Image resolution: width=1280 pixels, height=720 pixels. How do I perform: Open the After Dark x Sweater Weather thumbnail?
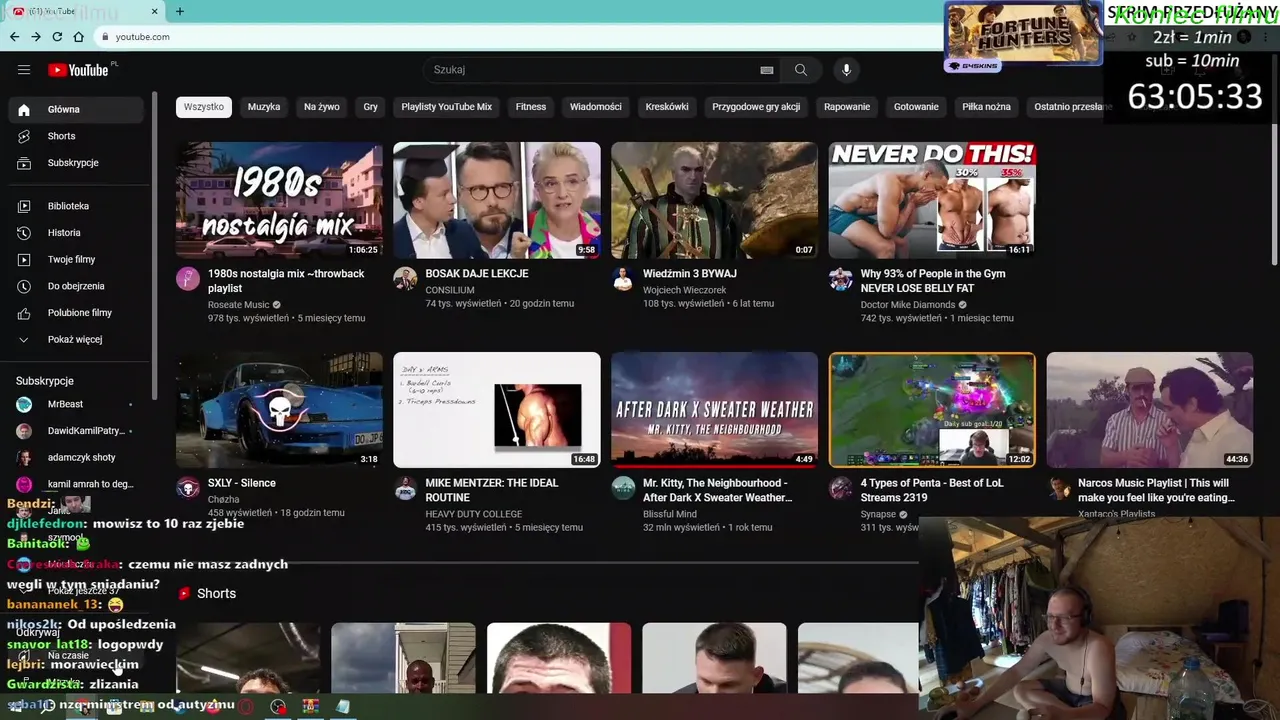click(x=714, y=410)
